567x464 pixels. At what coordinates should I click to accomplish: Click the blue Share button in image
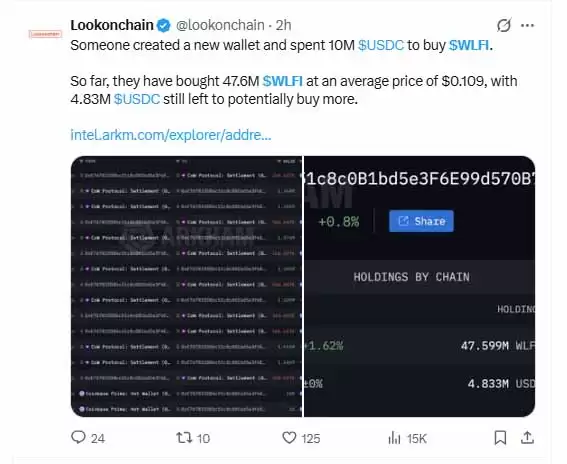click(x=421, y=221)
